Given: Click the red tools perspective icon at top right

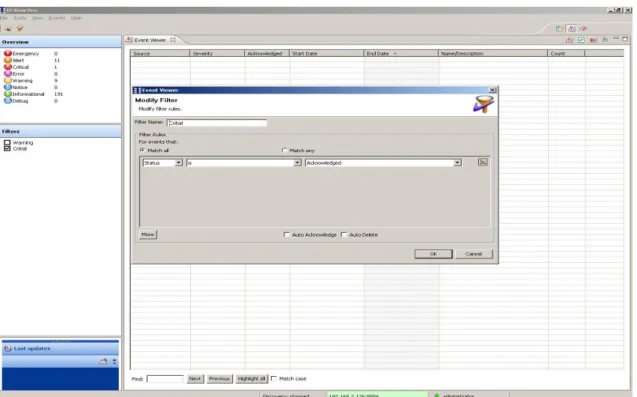Looking at the screenshot, I should click(x=584, y=29).
